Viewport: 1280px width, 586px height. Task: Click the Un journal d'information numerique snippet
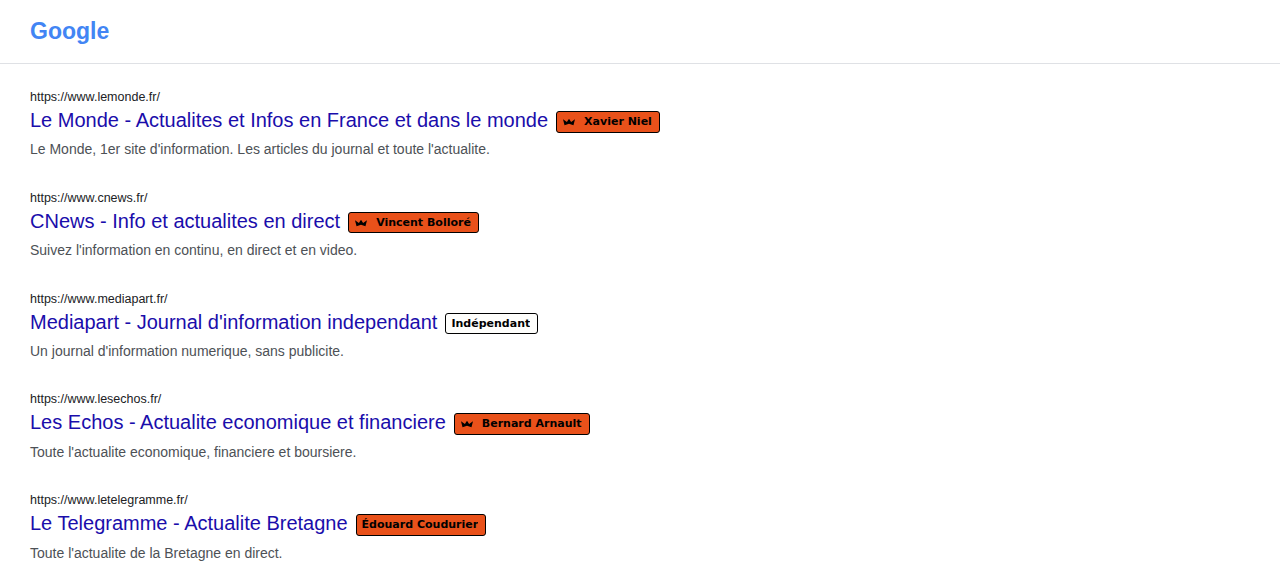coord(187,351)
